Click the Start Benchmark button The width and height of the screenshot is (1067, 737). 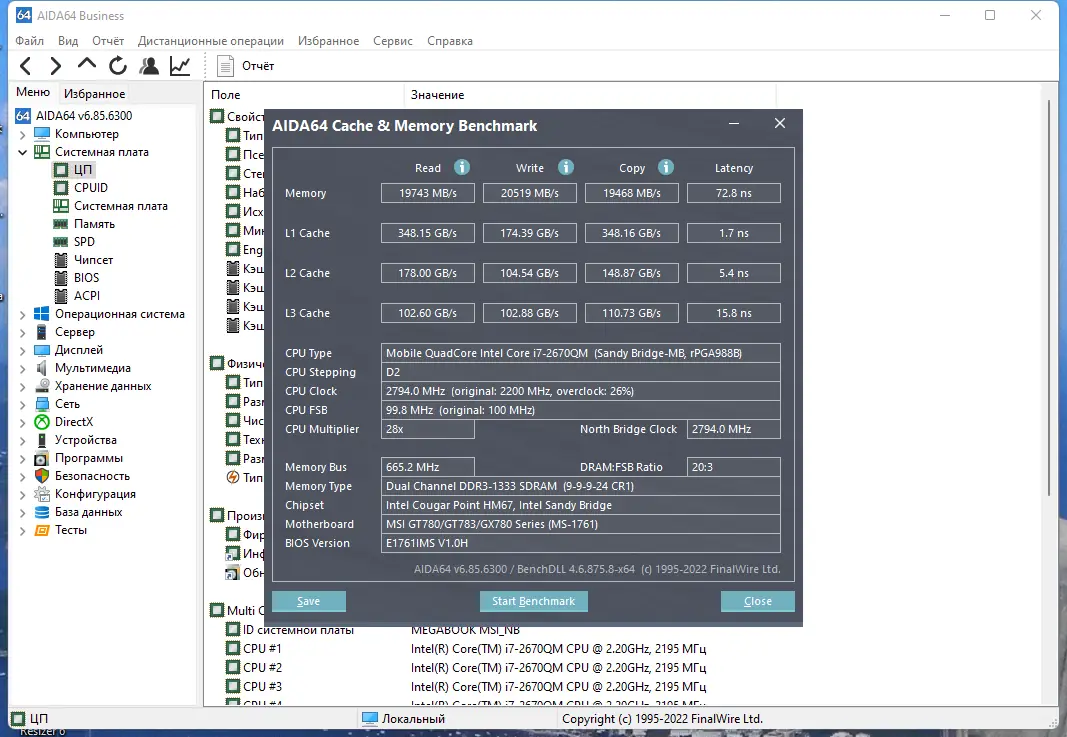[x=534, y=601]
